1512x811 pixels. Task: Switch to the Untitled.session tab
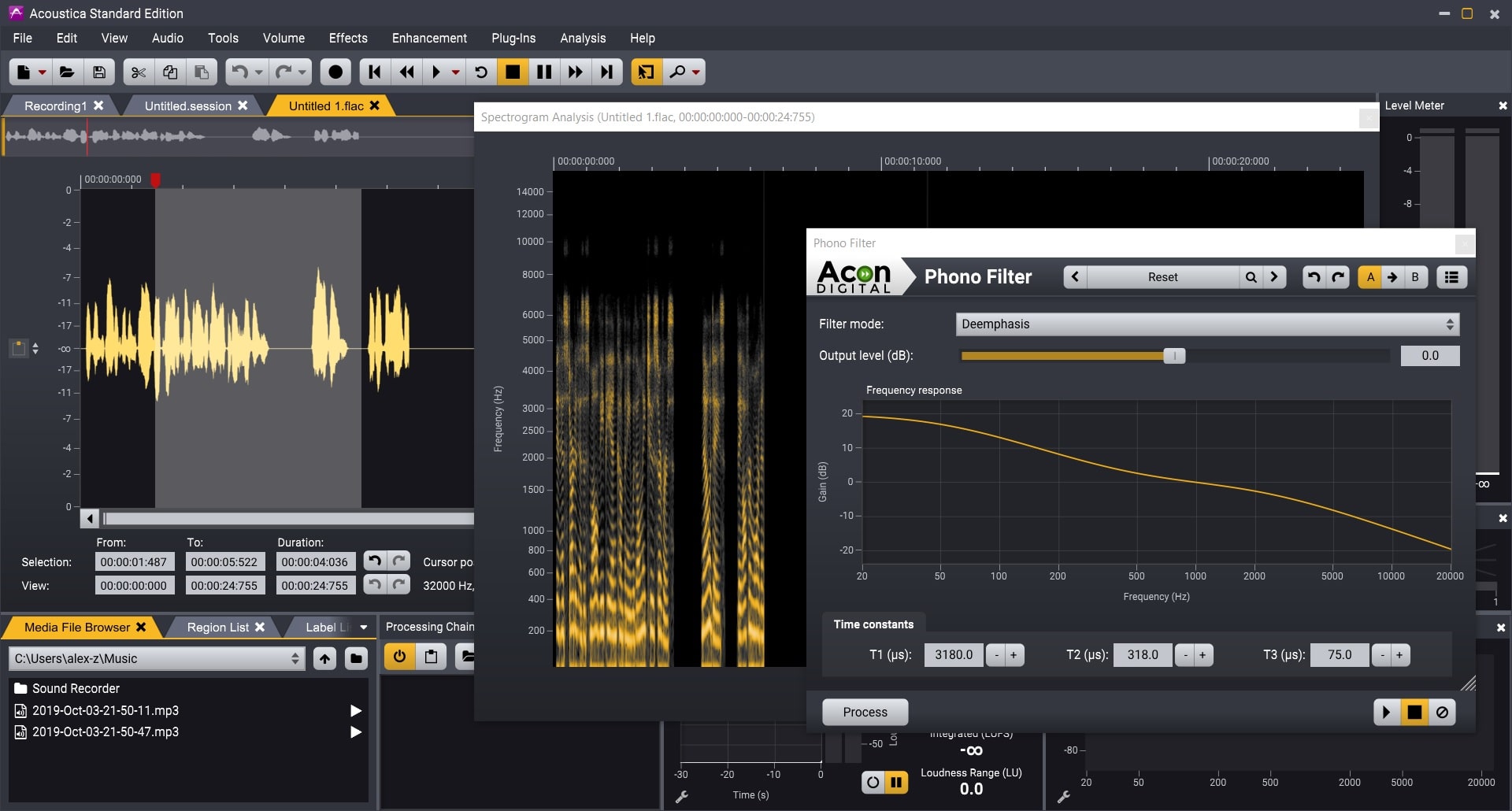[188, 106]
